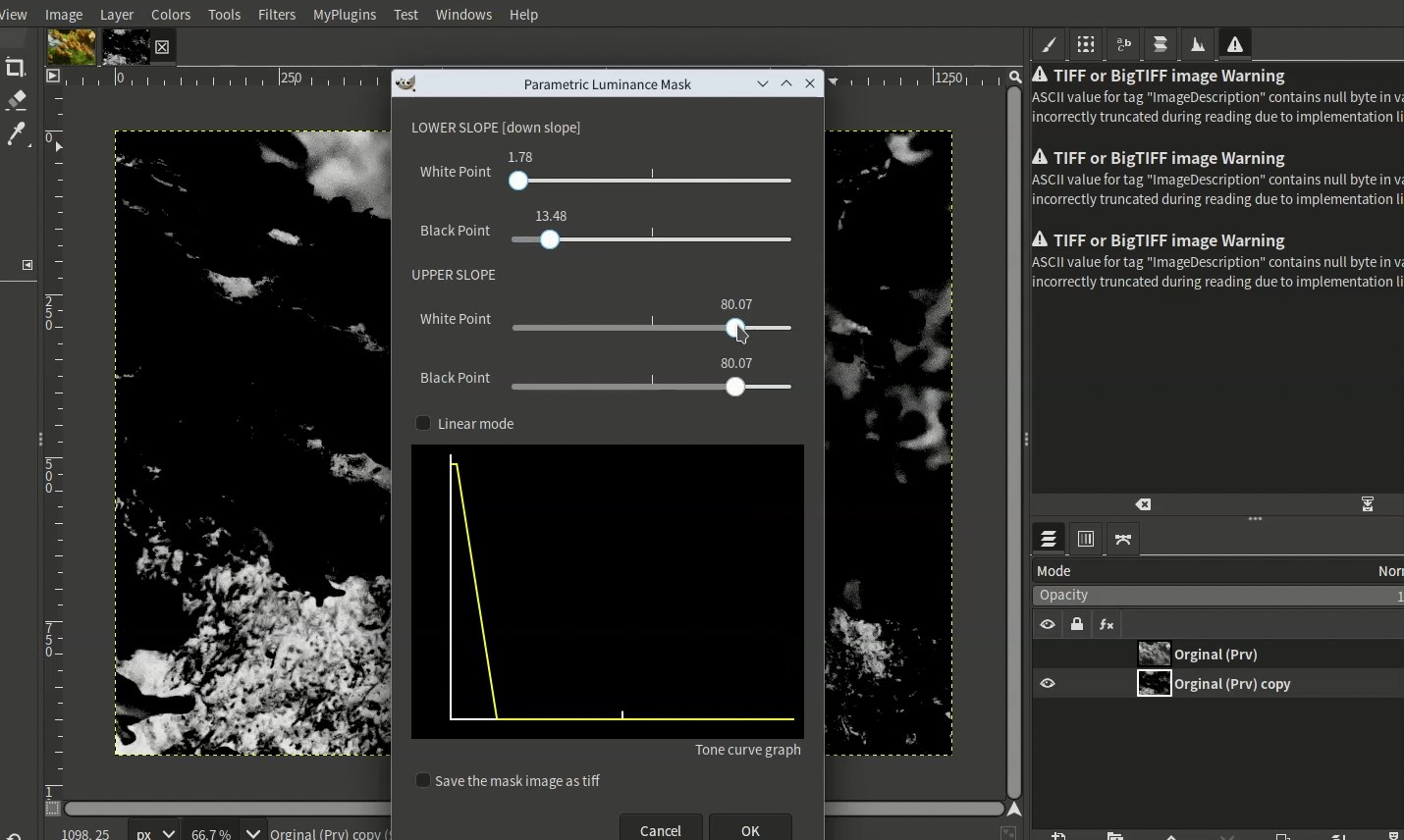
Task: Open the Paintbrush tool options tab
Action: pos(1049,44)
